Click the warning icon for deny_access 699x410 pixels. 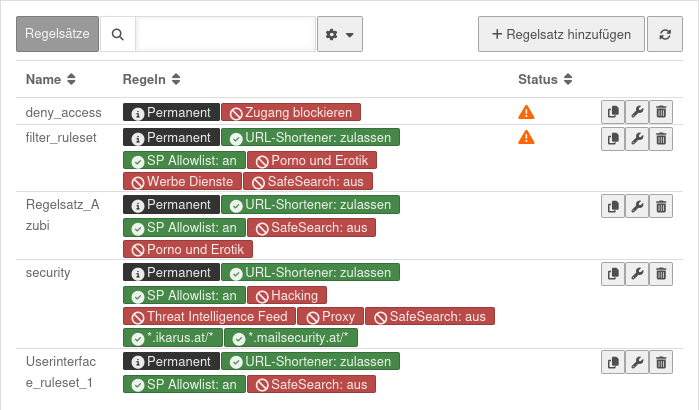(526, 113)
